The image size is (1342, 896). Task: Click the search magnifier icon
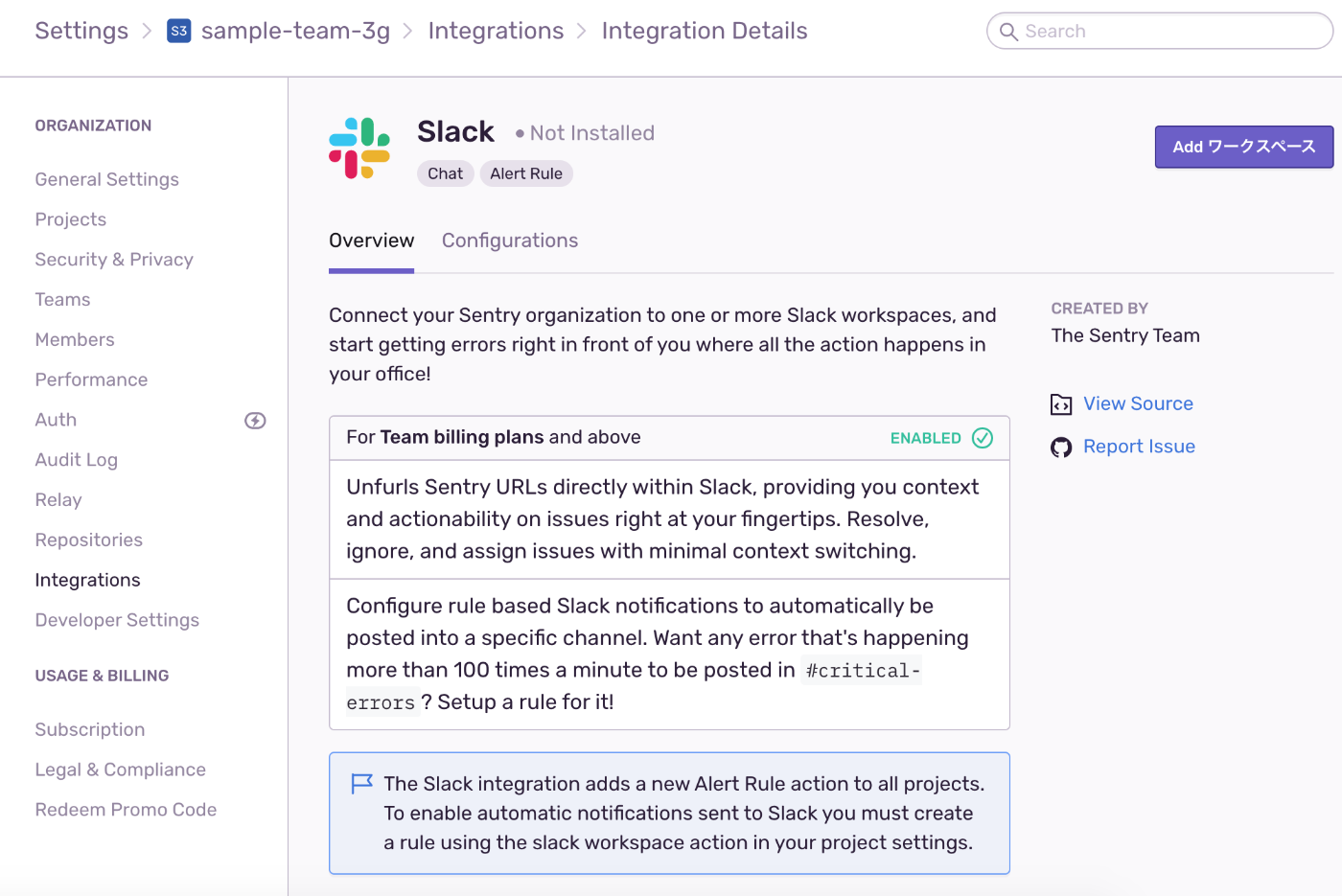(x=1008, y=32)
